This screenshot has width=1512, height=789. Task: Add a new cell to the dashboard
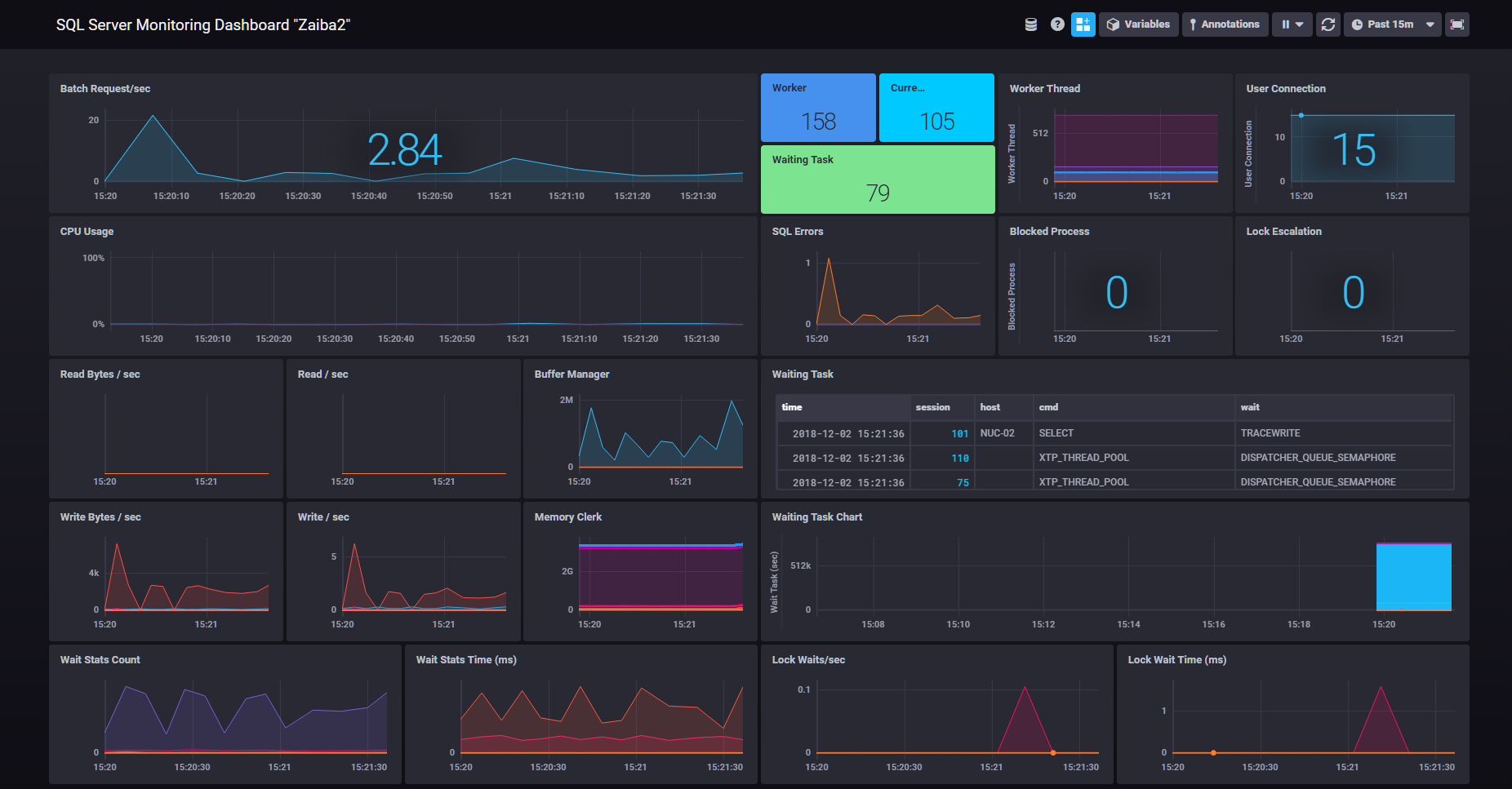coord(1083,24)
